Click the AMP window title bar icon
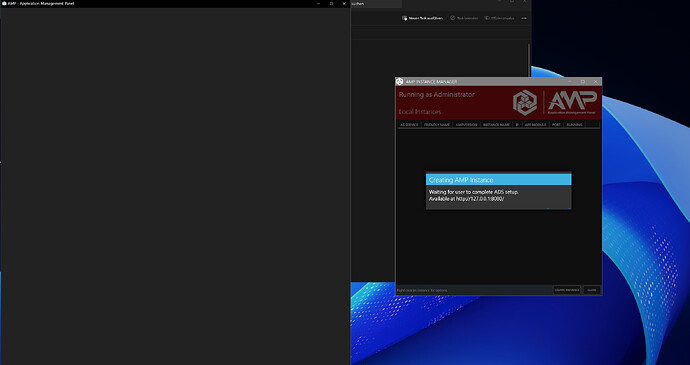 coord(4,4)
